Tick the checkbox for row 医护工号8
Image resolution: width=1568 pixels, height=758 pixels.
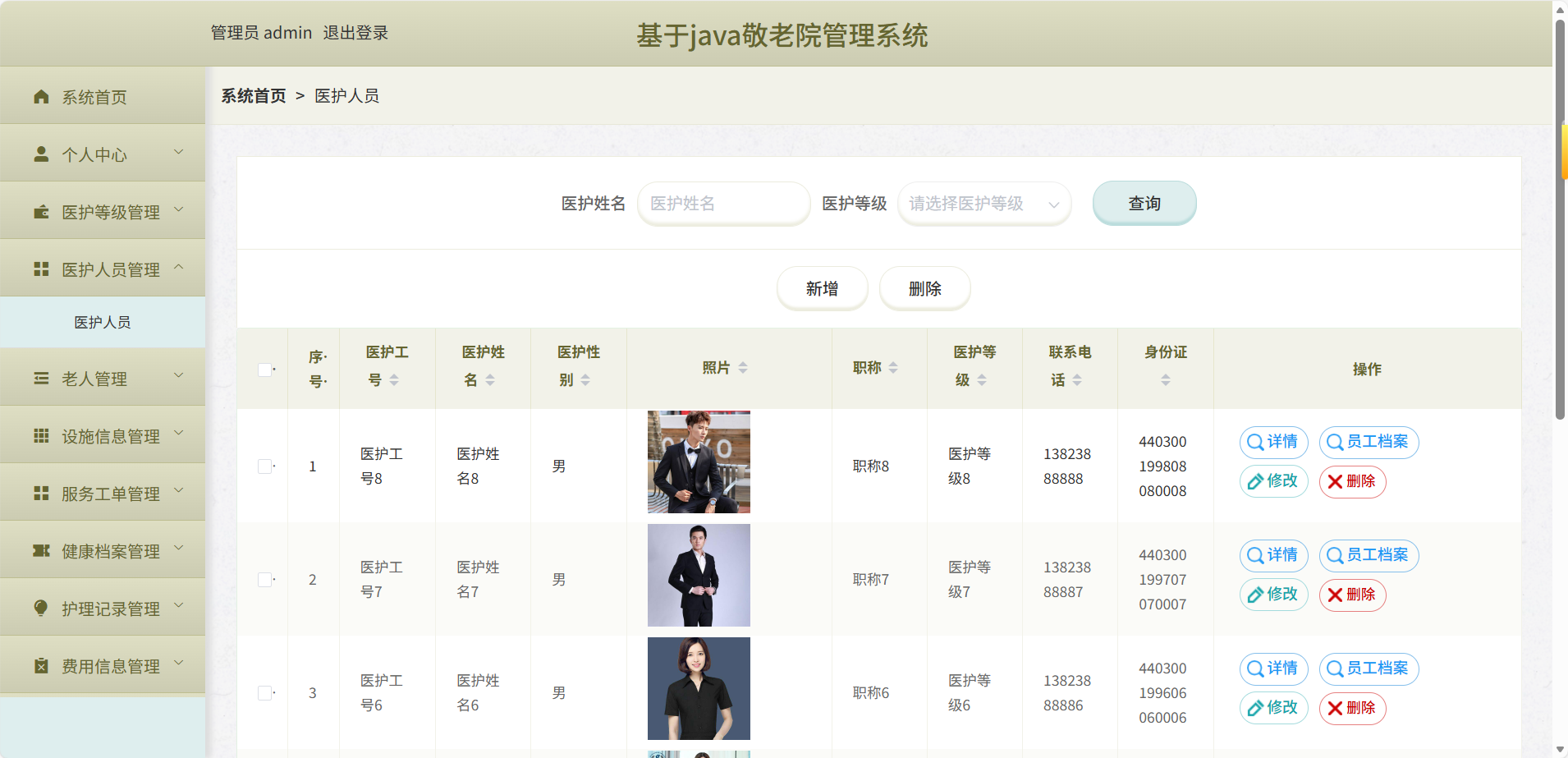[x=264, y=466]
